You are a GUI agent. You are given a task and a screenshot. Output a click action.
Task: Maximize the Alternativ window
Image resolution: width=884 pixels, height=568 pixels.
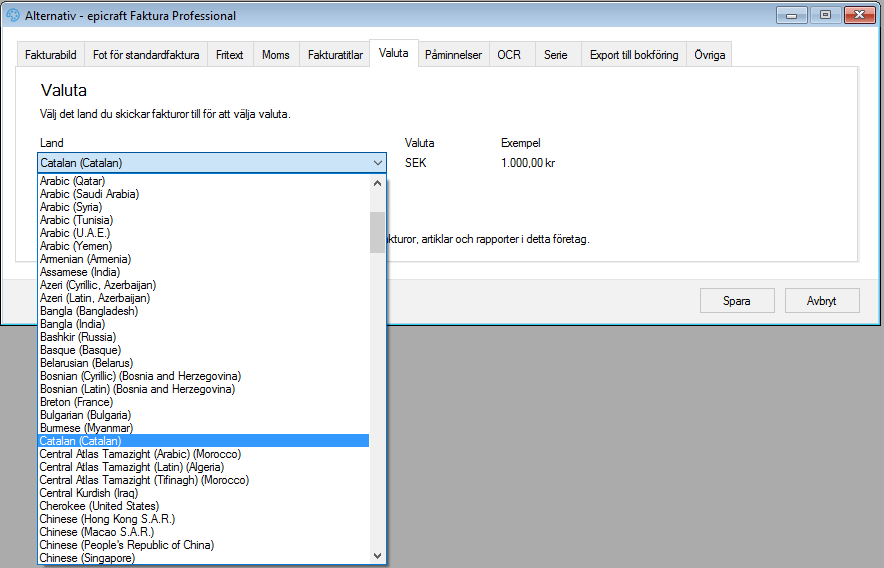click(x=825, y=15)
